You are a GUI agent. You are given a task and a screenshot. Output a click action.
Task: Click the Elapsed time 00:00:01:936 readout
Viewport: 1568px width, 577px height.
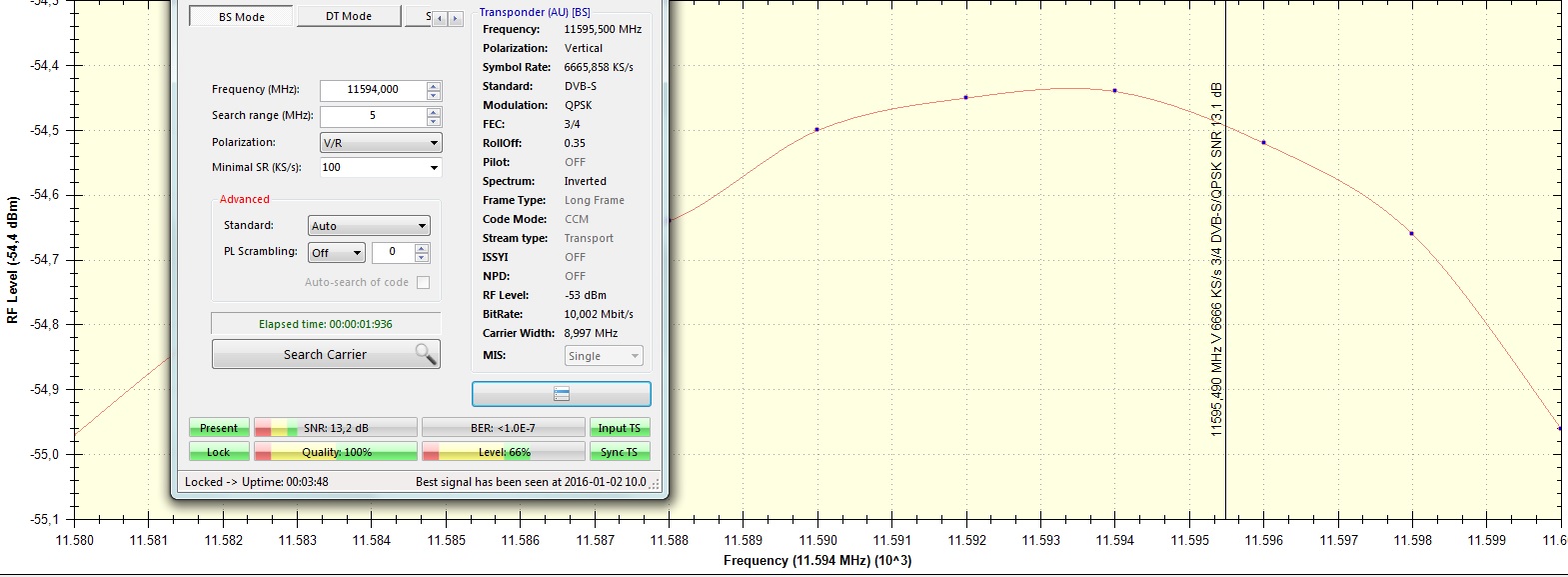326,324
